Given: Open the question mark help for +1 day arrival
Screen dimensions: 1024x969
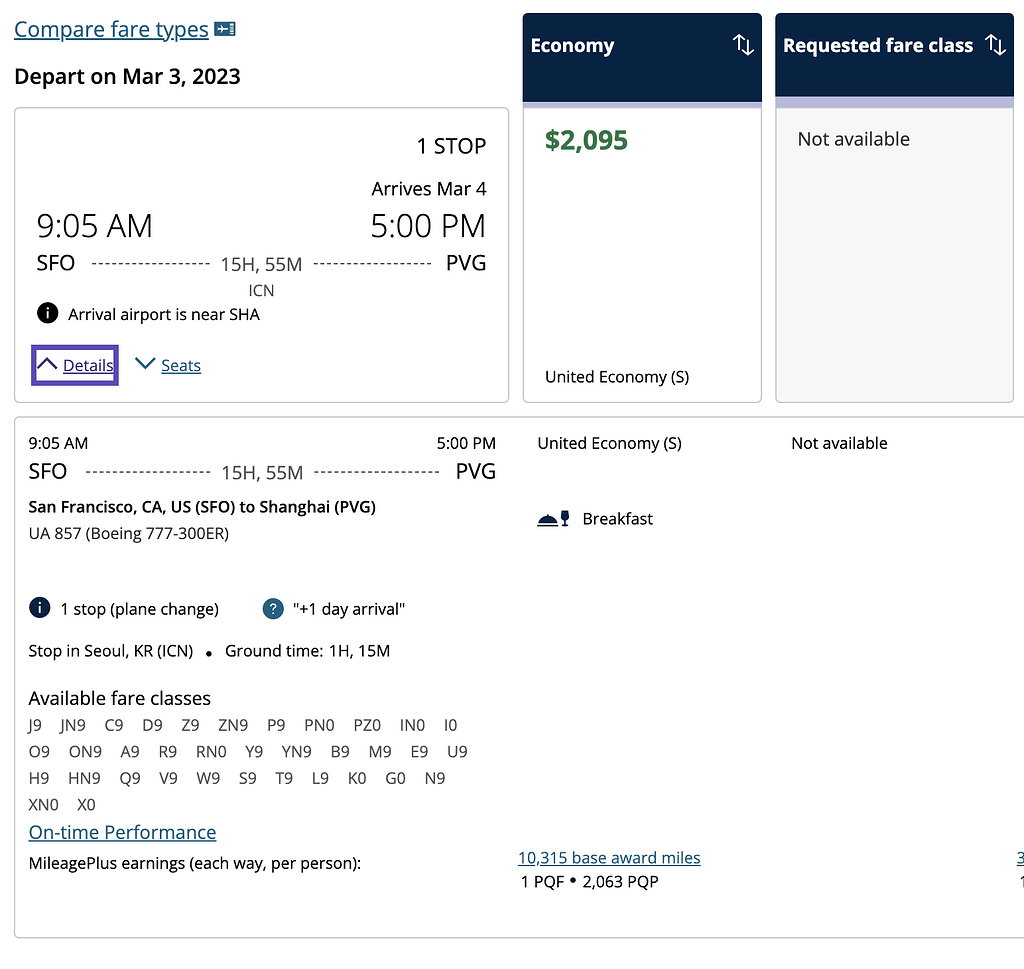Looking at the screenshot, I should coord(273,609).
